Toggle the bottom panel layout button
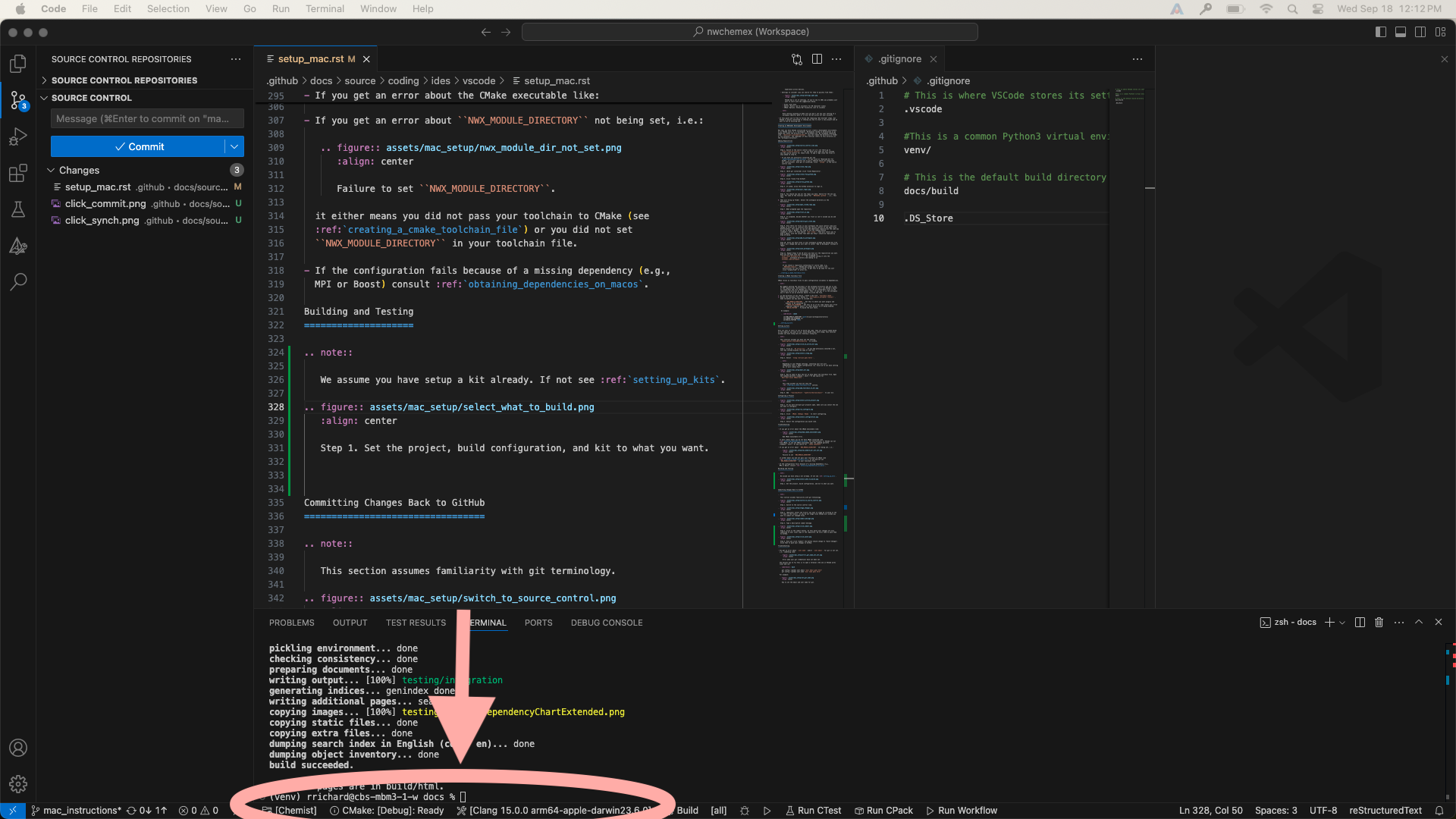Image resolution: width=1456 pixels, height=819 pixels. 1401,32
